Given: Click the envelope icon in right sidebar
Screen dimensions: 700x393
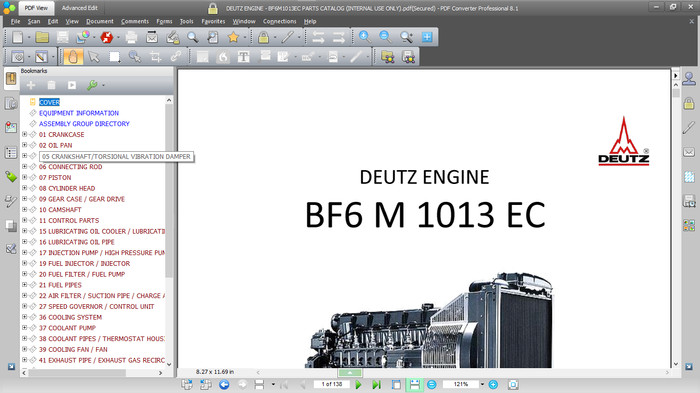Looking at the screenshot, I should click(x=689, y=152).
